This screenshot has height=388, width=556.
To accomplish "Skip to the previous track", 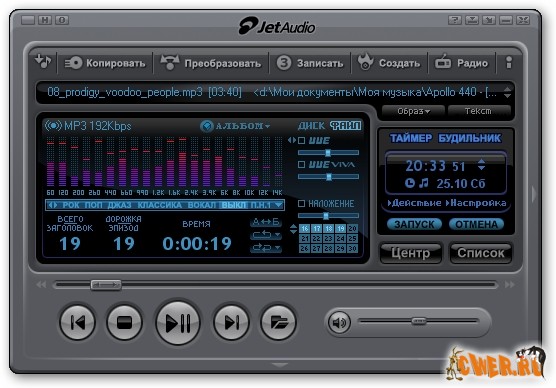I will pos(77,322).
